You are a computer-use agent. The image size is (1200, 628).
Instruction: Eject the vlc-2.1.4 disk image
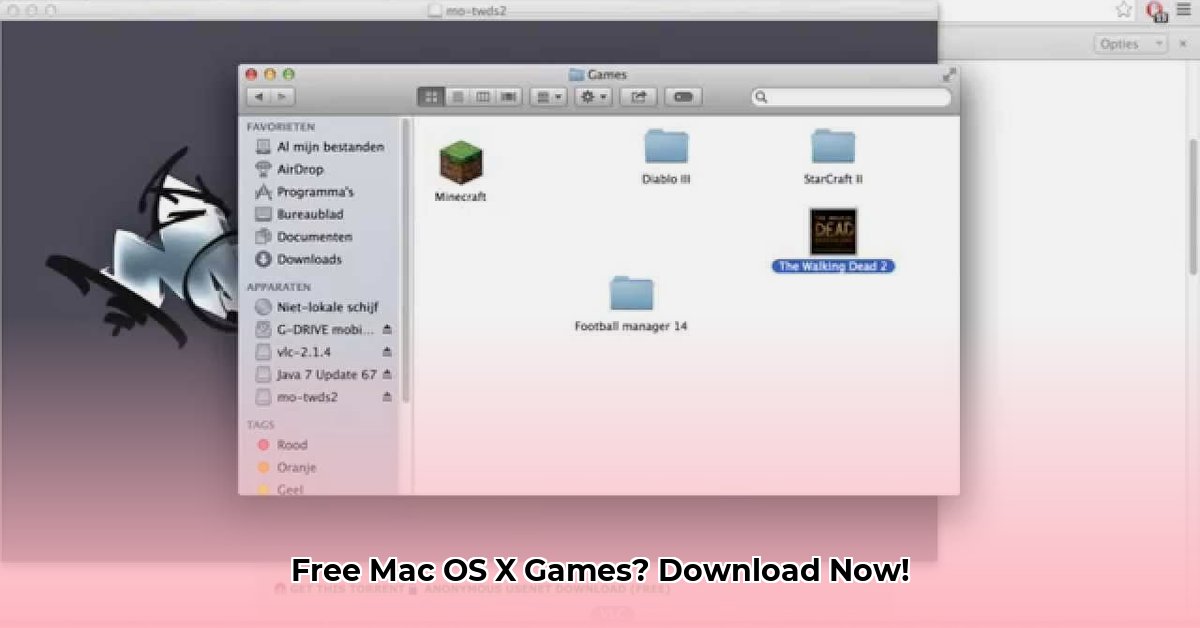388,352
